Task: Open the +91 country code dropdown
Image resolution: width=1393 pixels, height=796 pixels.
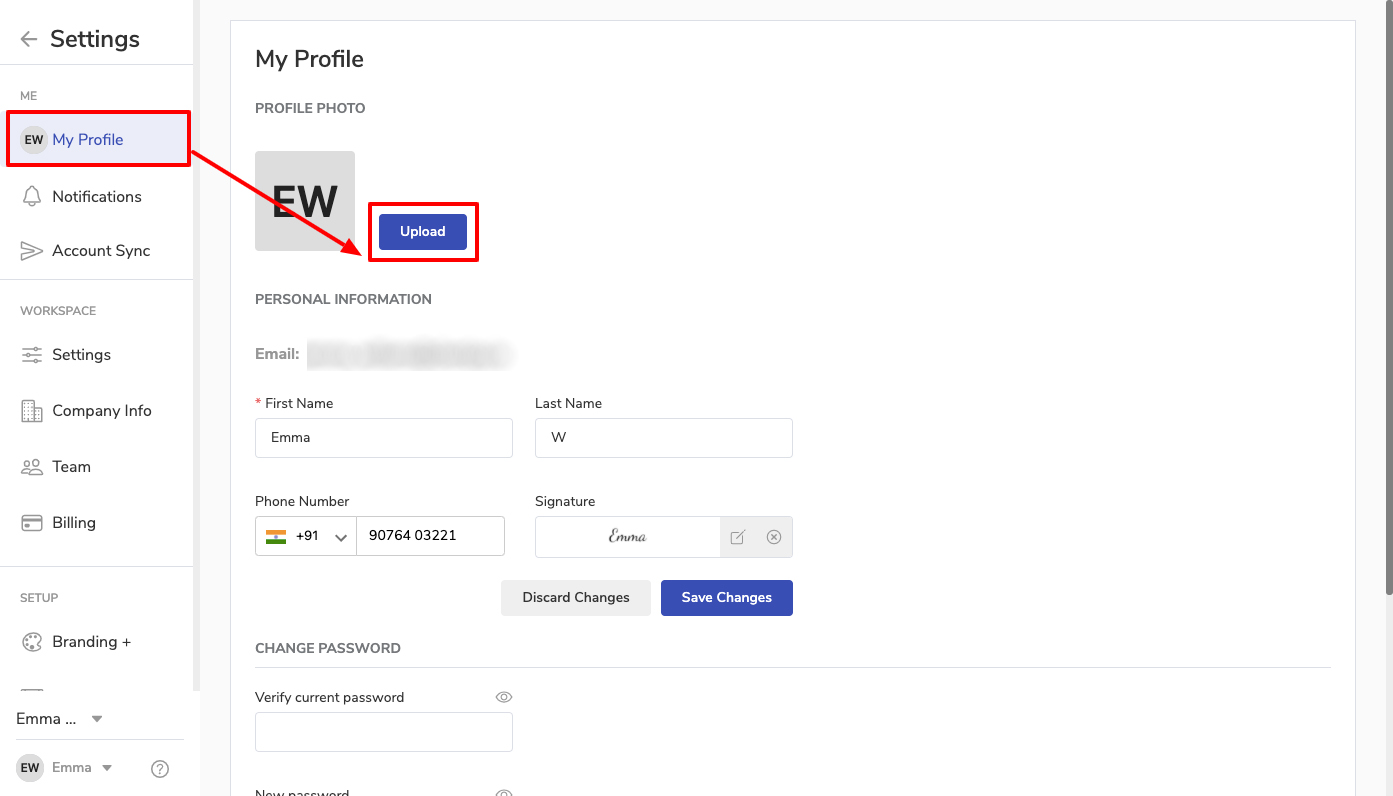Action: 306,536
